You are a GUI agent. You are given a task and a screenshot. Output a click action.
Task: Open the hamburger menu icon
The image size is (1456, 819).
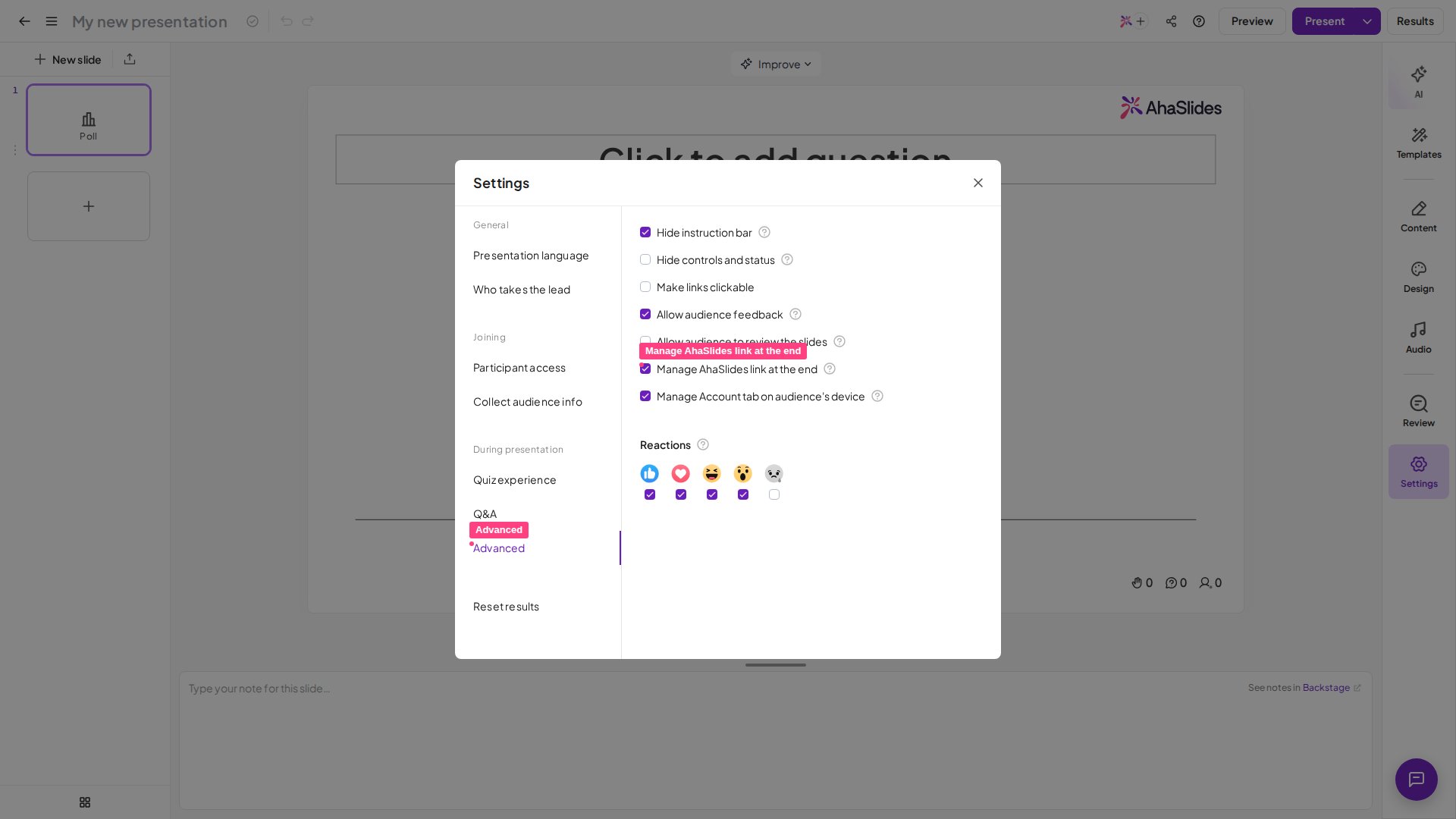click(x=52, y=21)
